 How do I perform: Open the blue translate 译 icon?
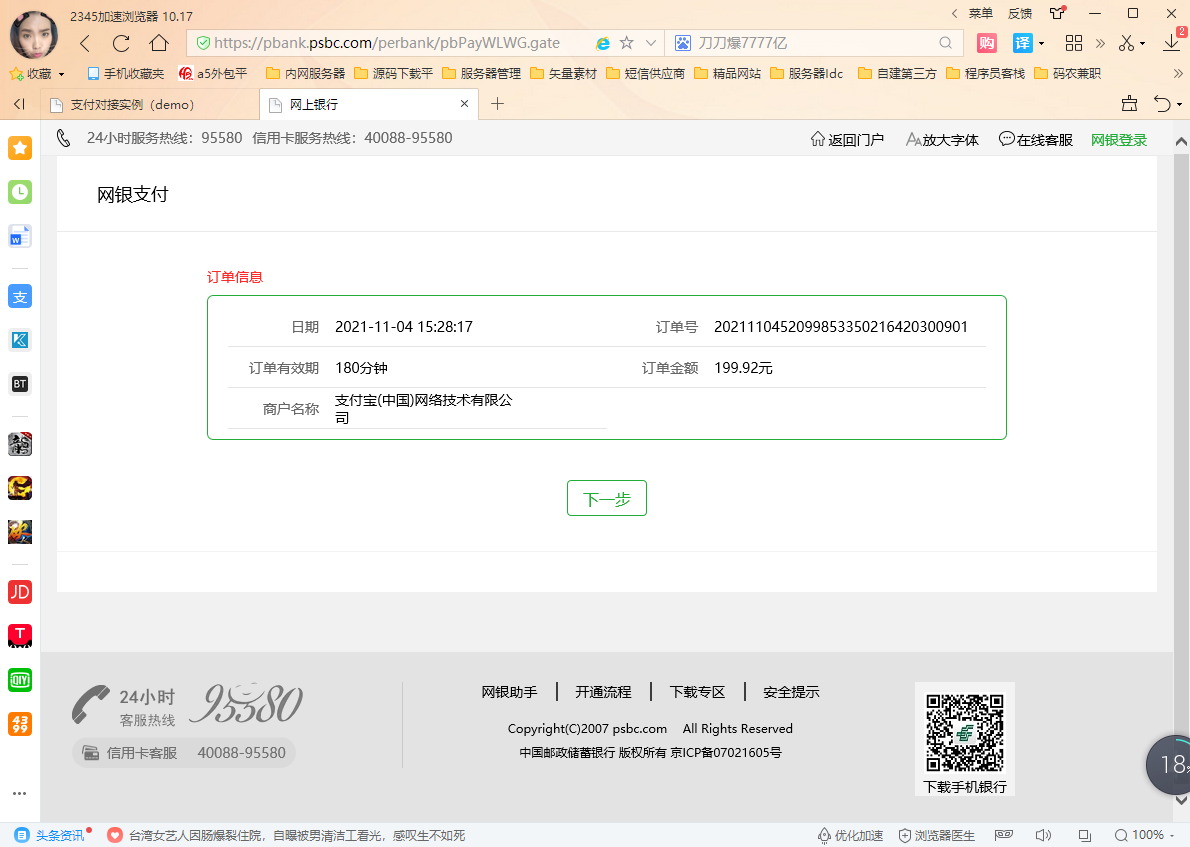point(1023,43)
